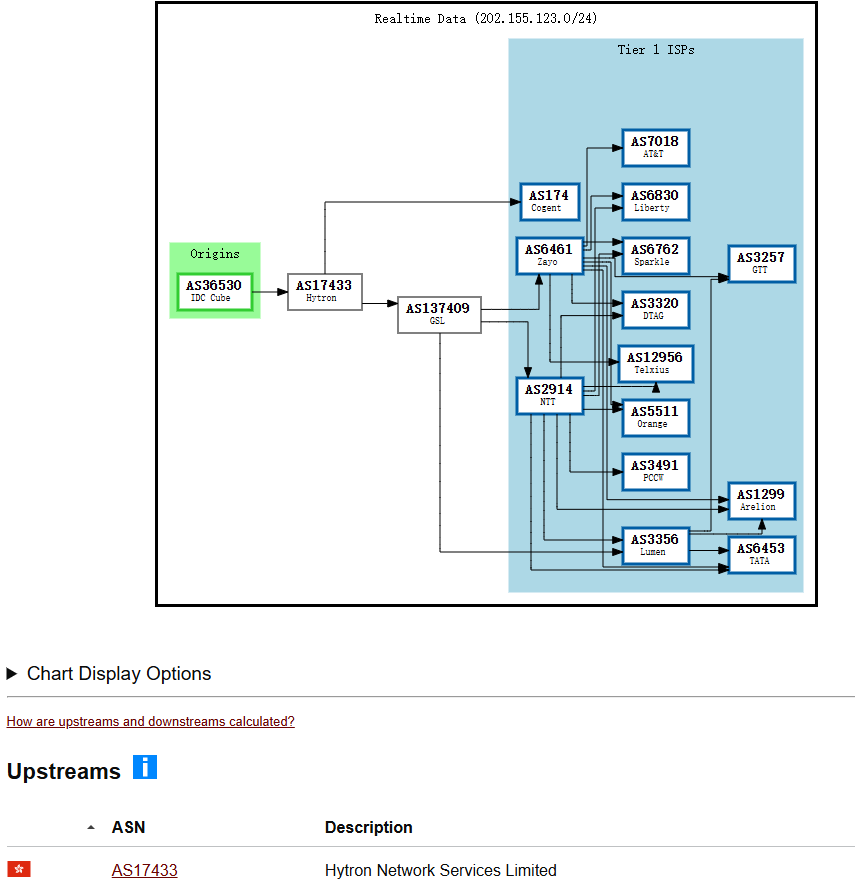This screenshot has height=888, width=855.
Task: Click the 'Upstreams' section heading
Action: [x=63, y=771]
